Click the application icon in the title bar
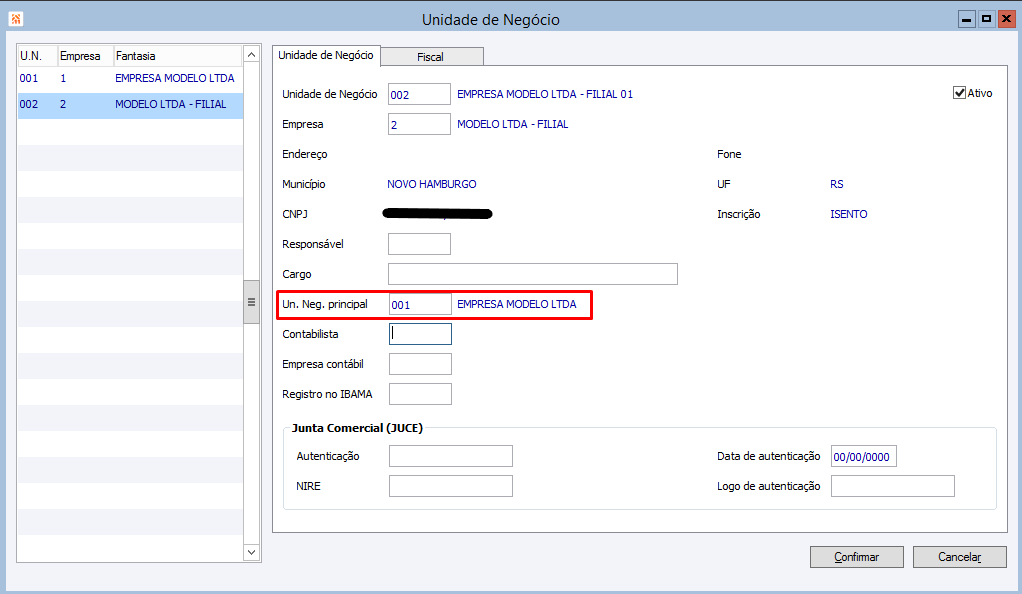Viewport: 1022px width, 594px height. click(x=16, y=19)
